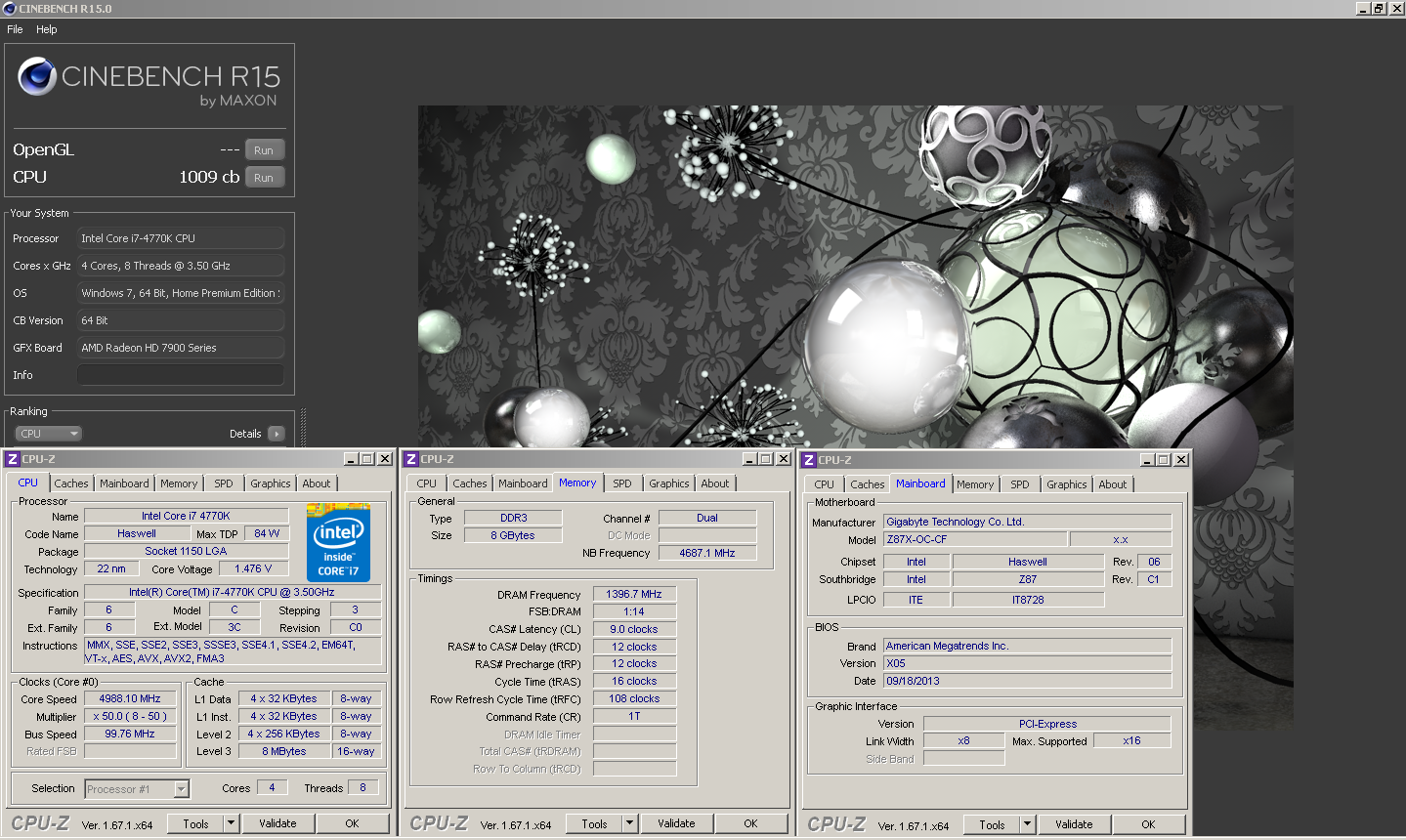This screenshot has width=1406, height=840.
Task: Click Tools button in first CPU-Z window
Action: (196, 823)
